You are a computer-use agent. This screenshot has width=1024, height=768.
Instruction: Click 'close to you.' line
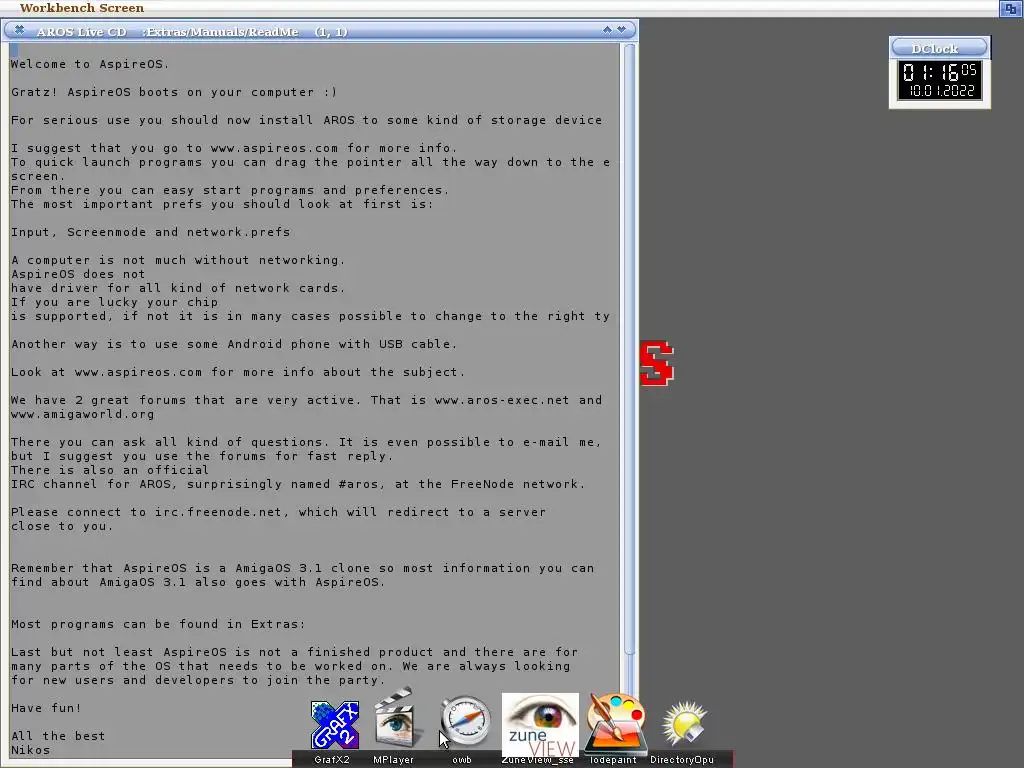click(x=62, y=526)
